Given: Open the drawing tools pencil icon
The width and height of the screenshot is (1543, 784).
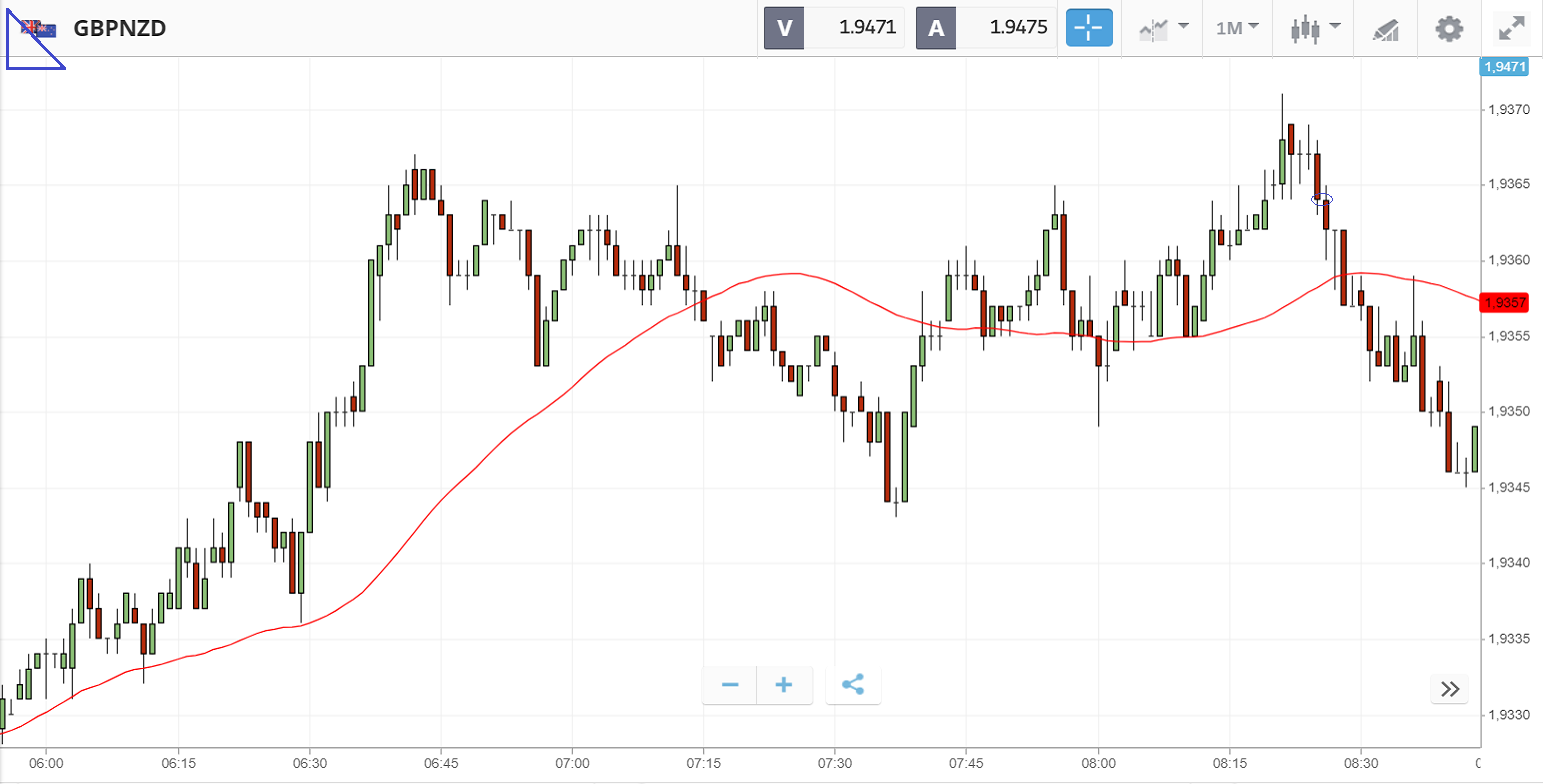Looking at the screenshot, I should 1385,29.
